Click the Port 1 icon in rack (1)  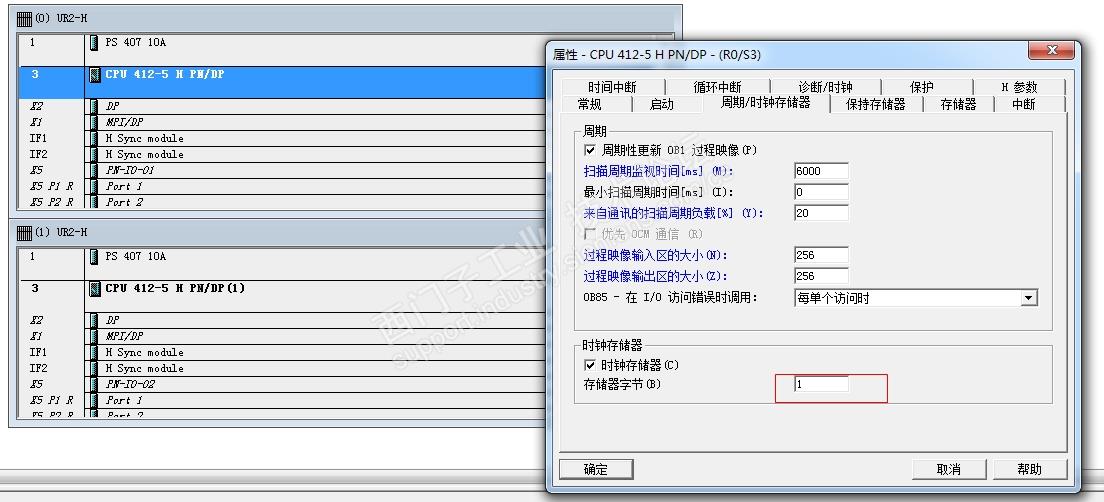tap(94, 400)
